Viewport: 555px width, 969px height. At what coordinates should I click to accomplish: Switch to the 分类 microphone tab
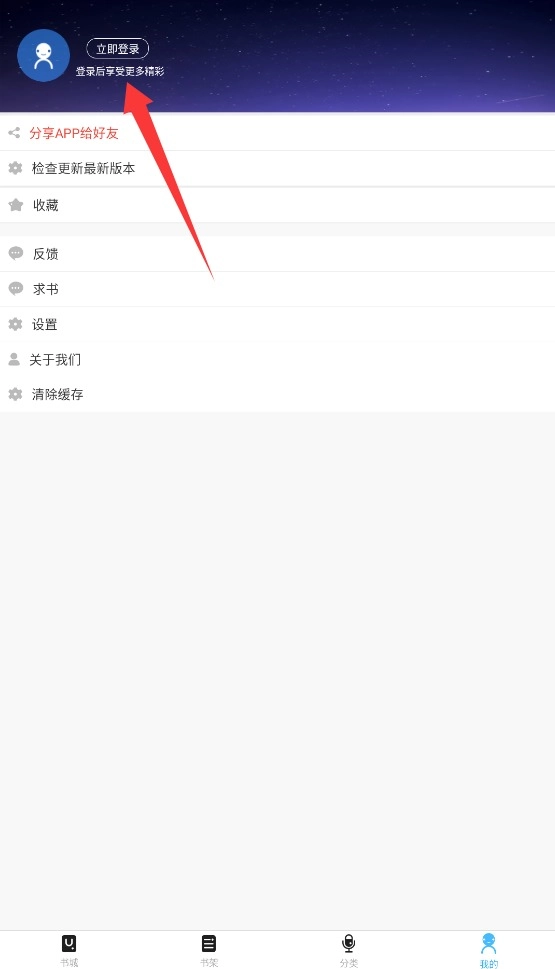point(349,950)
